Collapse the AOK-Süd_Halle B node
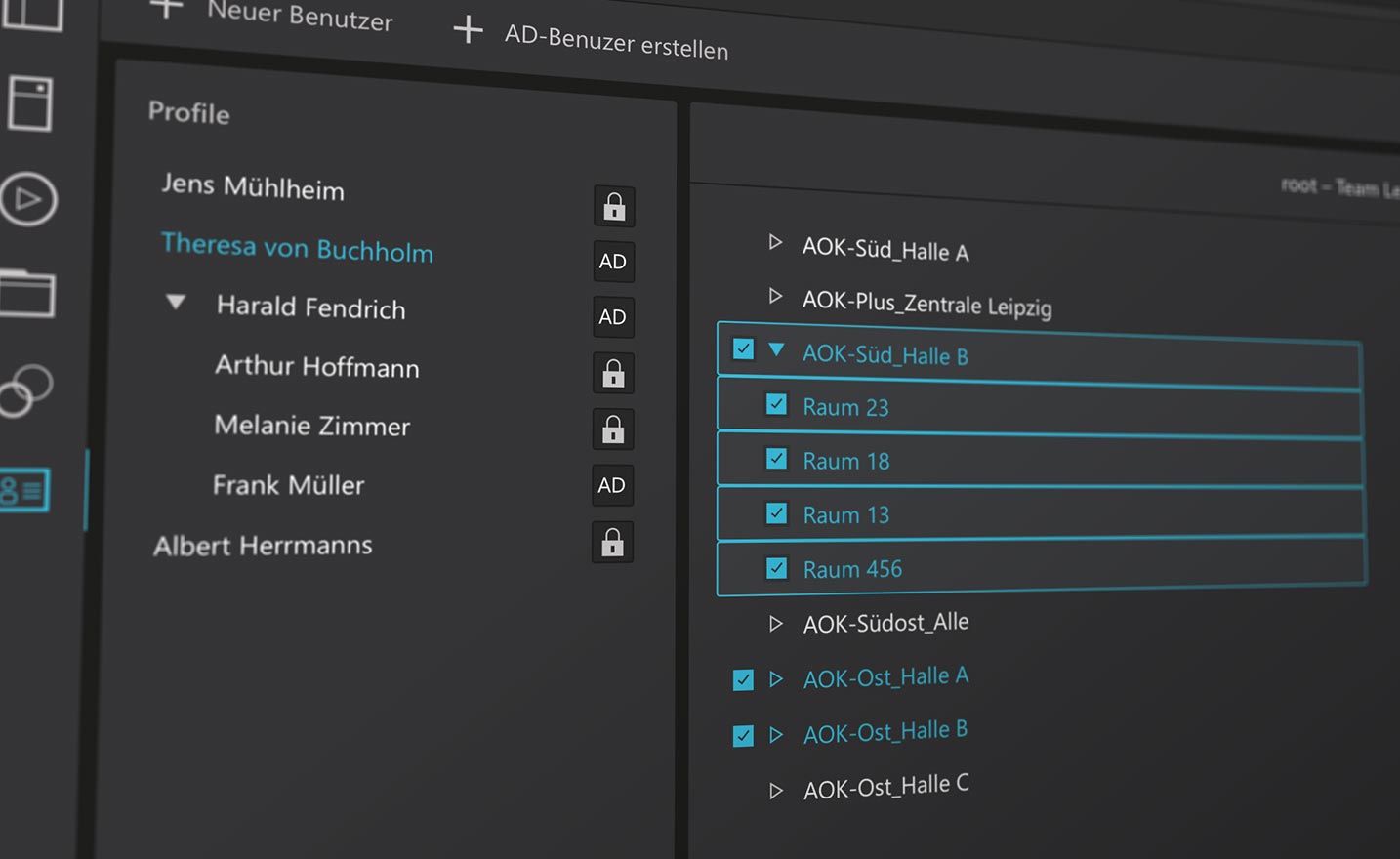 (776, 348)
